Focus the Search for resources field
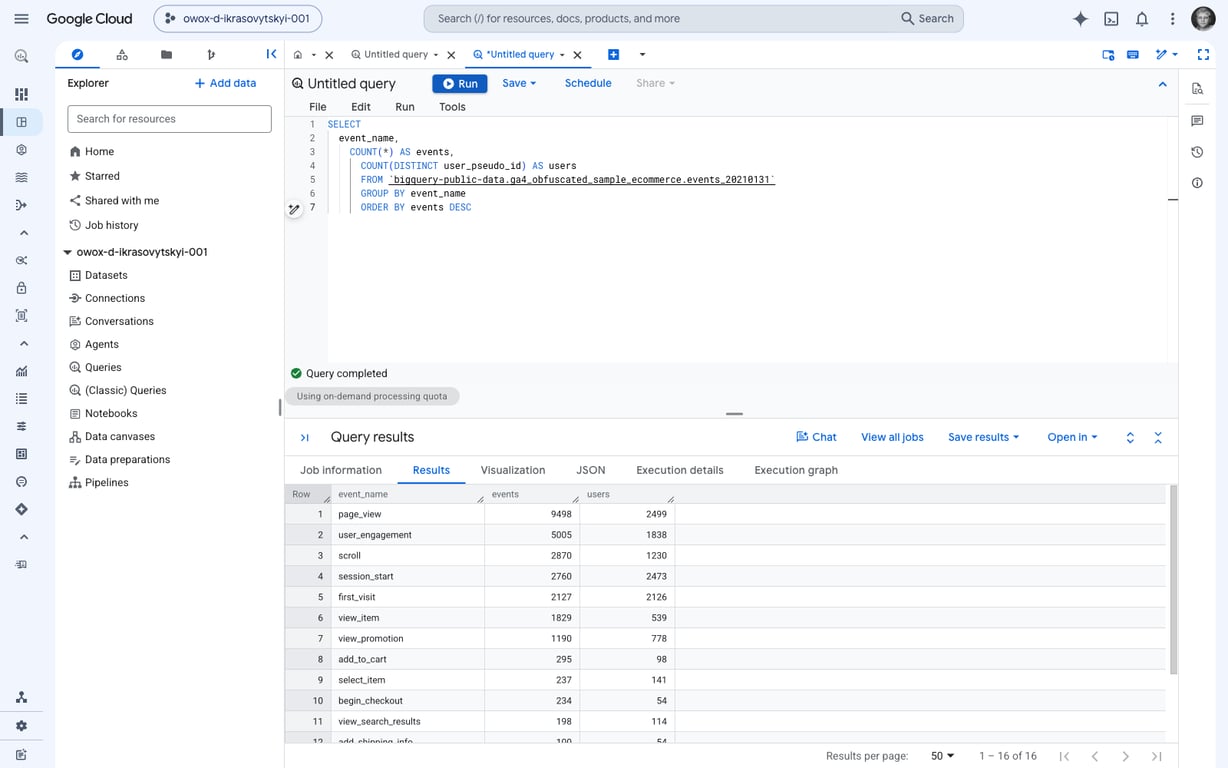Viewport: 1228px width, 768px height. [x=169, y=119]
